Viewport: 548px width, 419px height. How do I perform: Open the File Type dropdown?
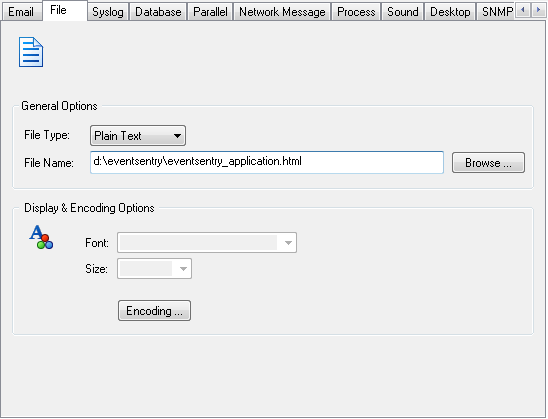pyautogui.click(x=138, y=136)
